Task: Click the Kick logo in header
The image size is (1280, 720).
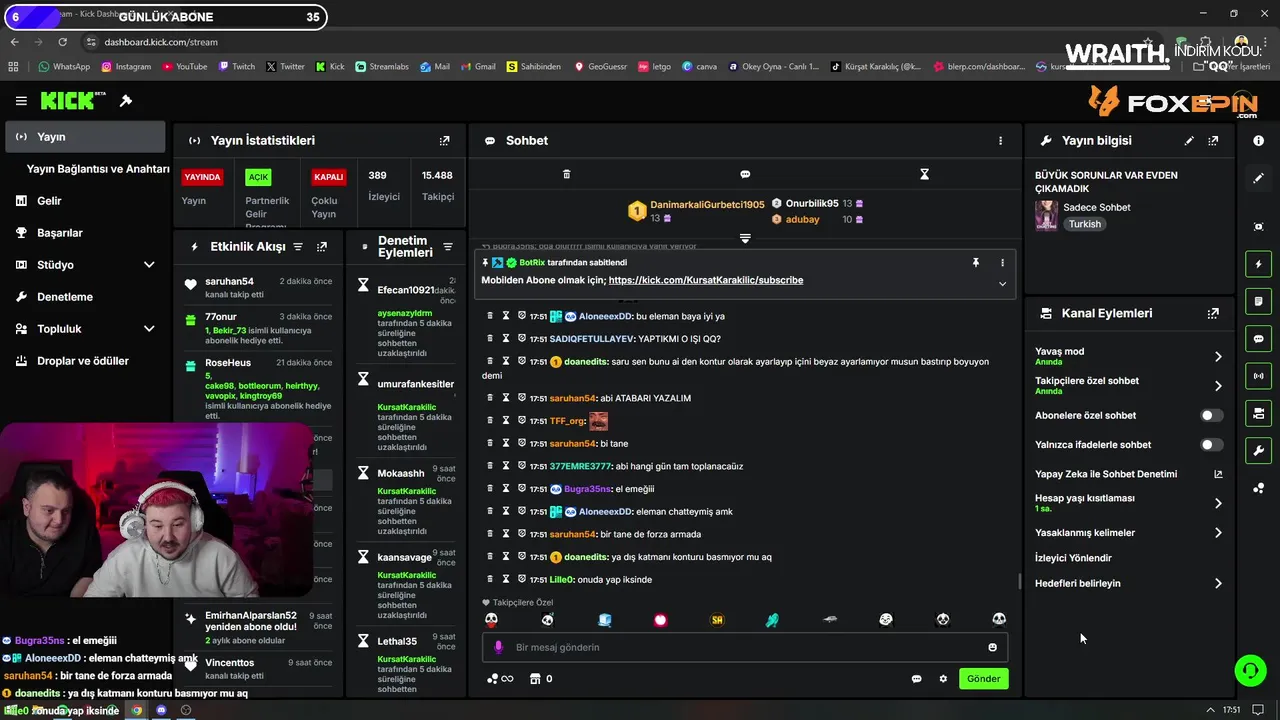Action: 73,101
